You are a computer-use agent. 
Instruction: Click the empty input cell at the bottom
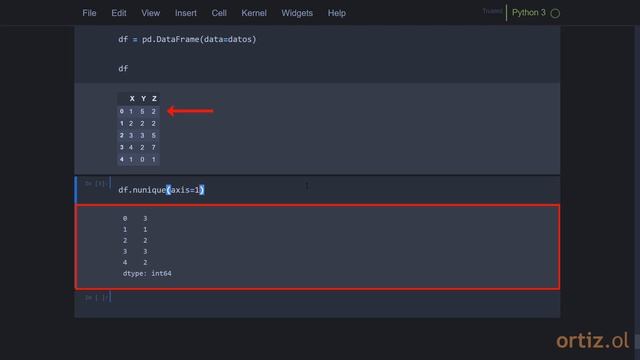point(317,303)
